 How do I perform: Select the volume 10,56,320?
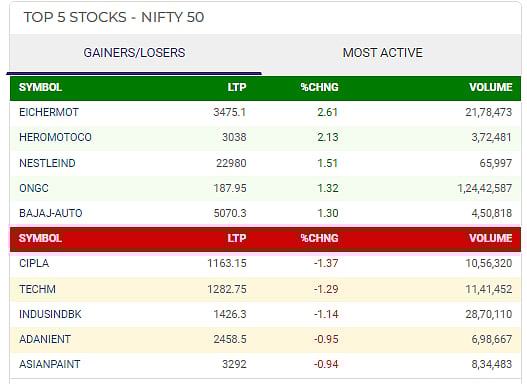(489, 263)
